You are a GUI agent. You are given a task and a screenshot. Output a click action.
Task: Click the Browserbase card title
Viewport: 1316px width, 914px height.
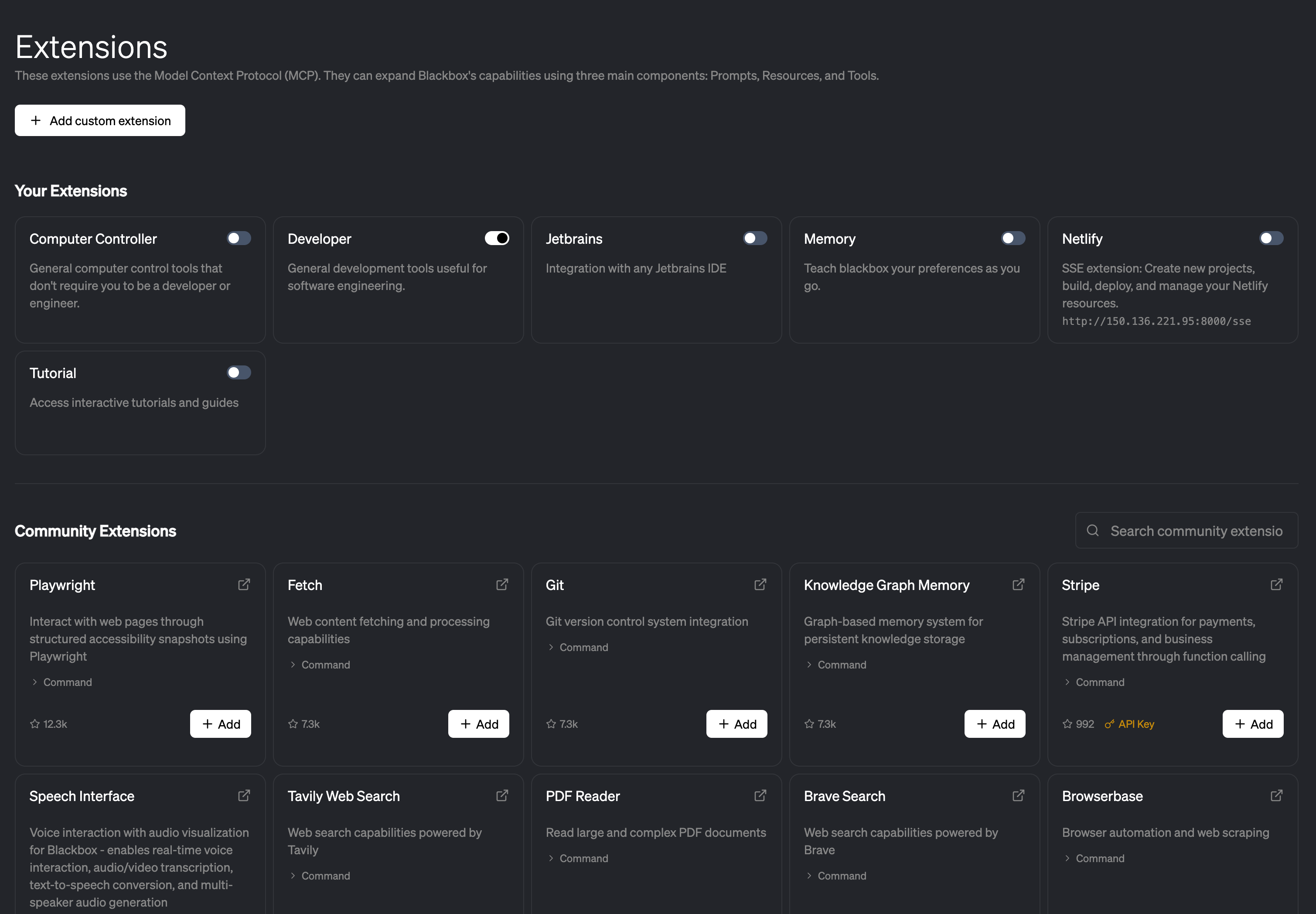click(x=1102, y=796)
